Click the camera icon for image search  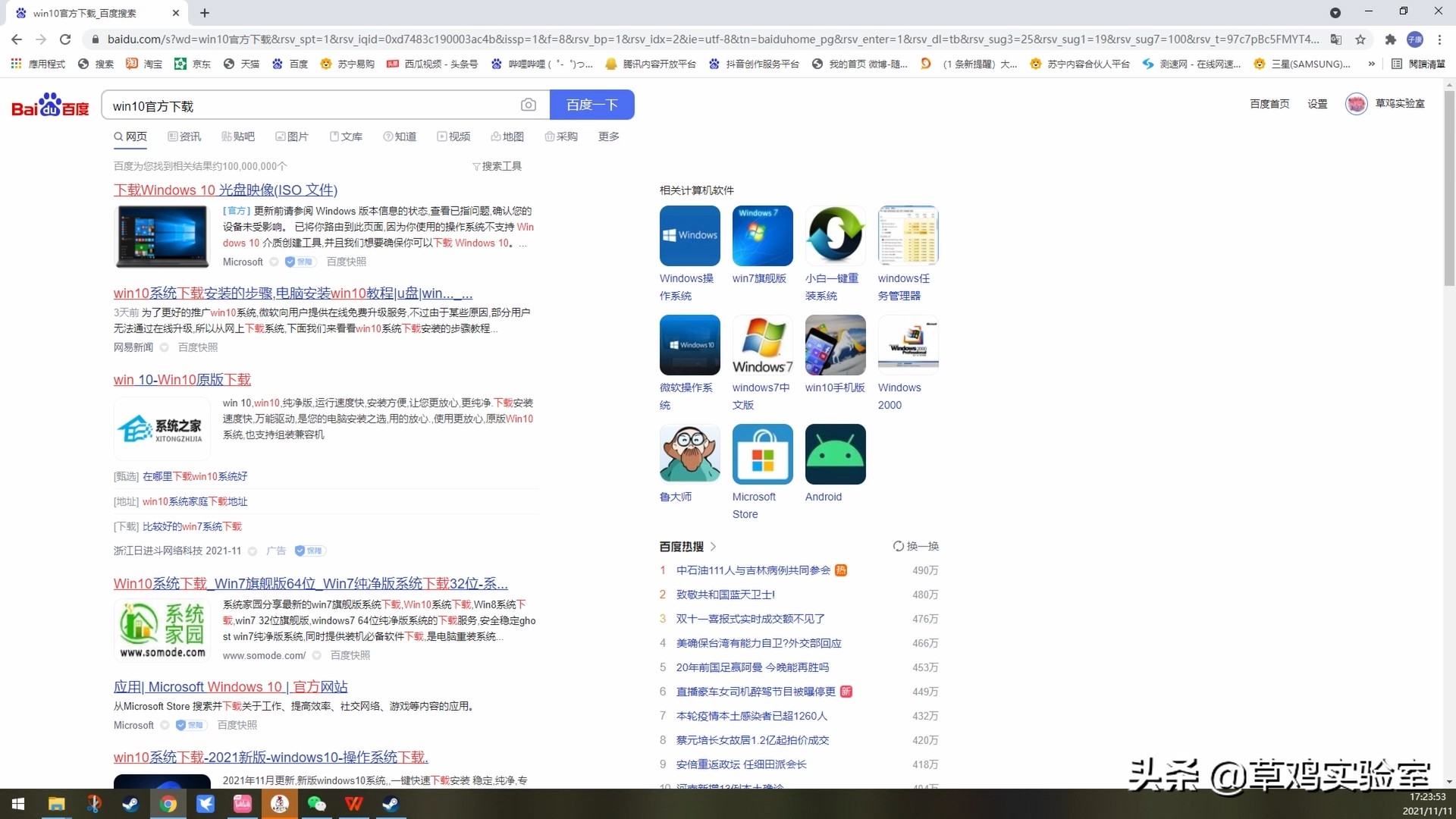point(529,105)
